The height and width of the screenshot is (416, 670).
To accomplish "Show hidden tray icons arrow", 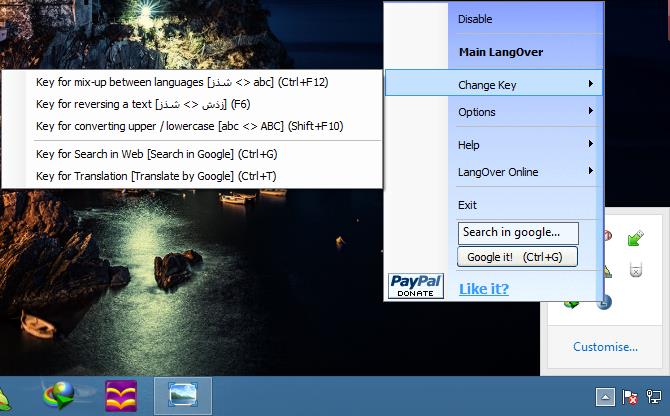I will point(605,397).
